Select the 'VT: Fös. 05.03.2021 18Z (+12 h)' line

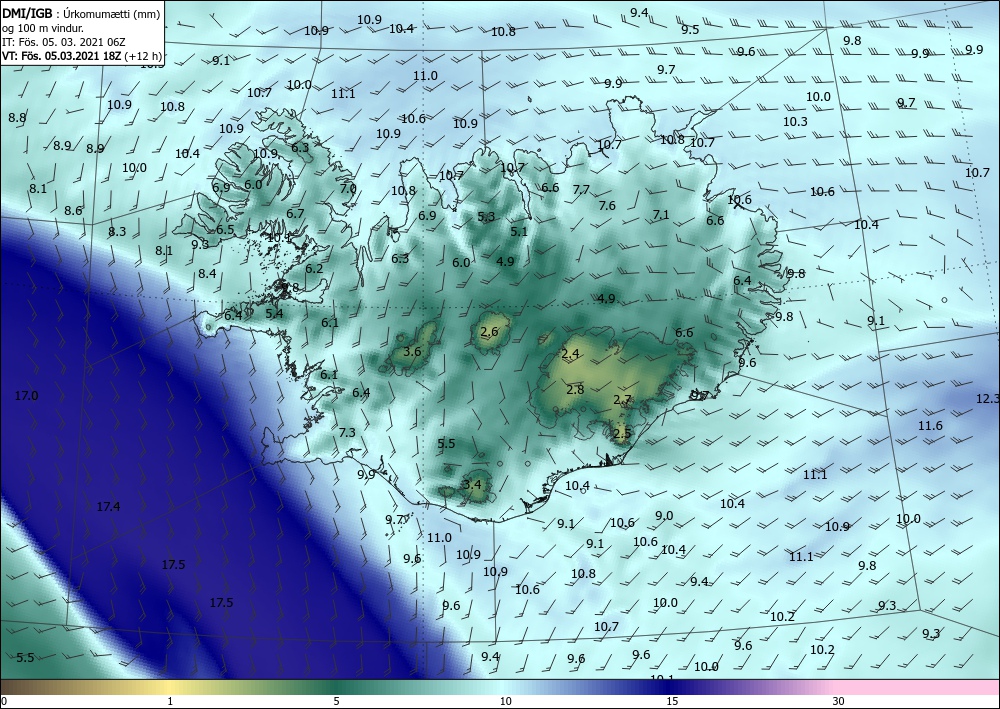[82, 55]
